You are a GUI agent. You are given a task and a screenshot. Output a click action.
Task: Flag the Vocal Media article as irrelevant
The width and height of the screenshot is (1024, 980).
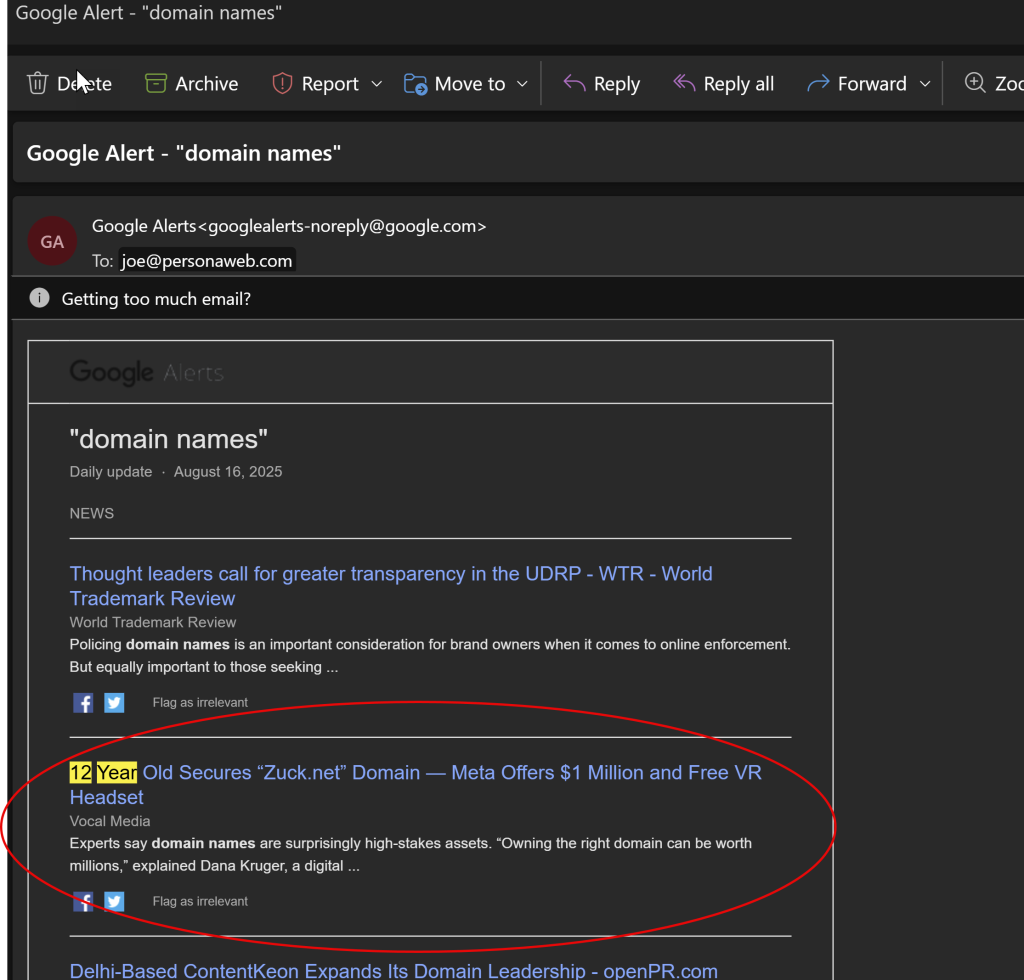point(200,901)
